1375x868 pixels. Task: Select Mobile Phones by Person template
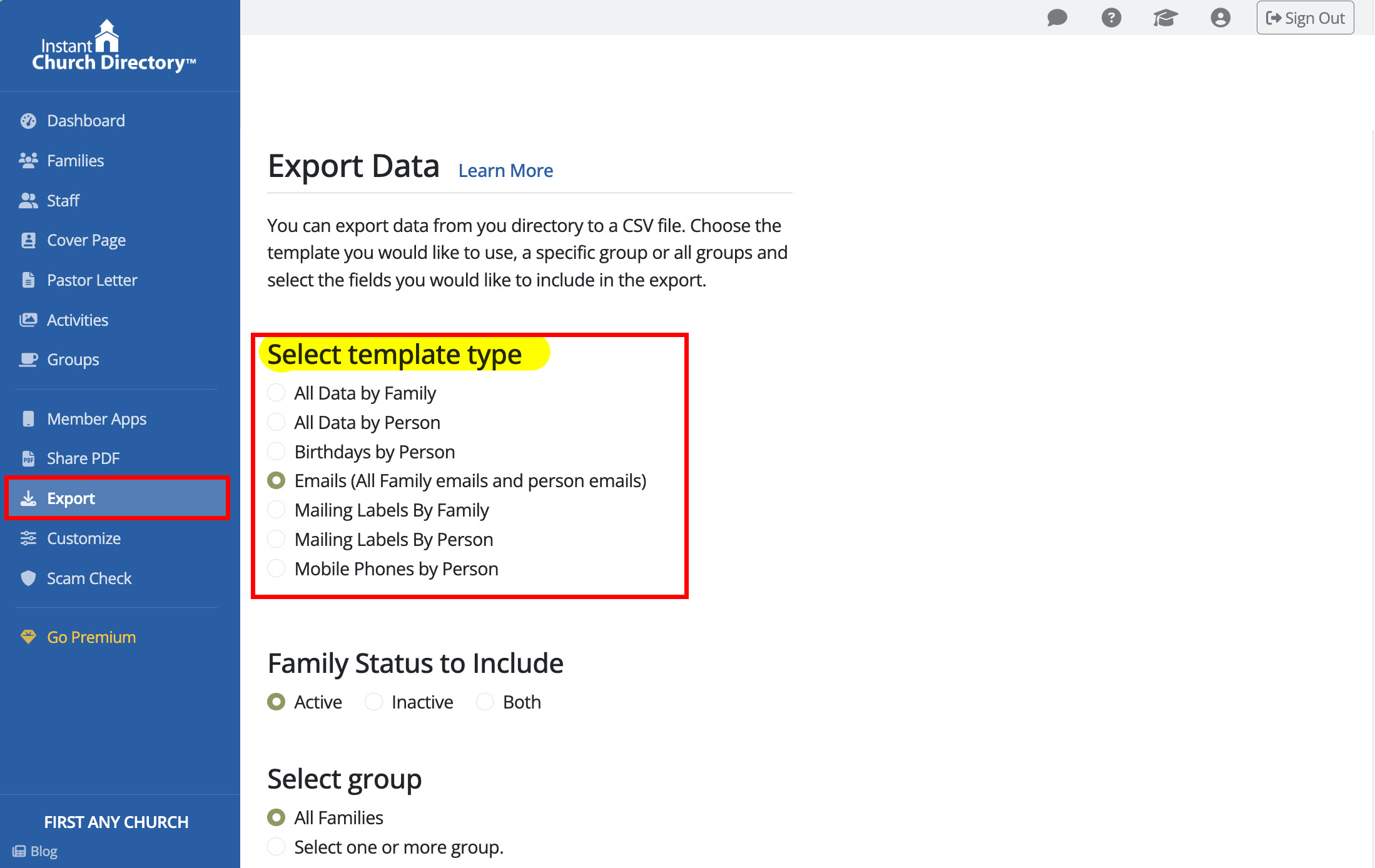pyautogui.click(x=276, y=568)
